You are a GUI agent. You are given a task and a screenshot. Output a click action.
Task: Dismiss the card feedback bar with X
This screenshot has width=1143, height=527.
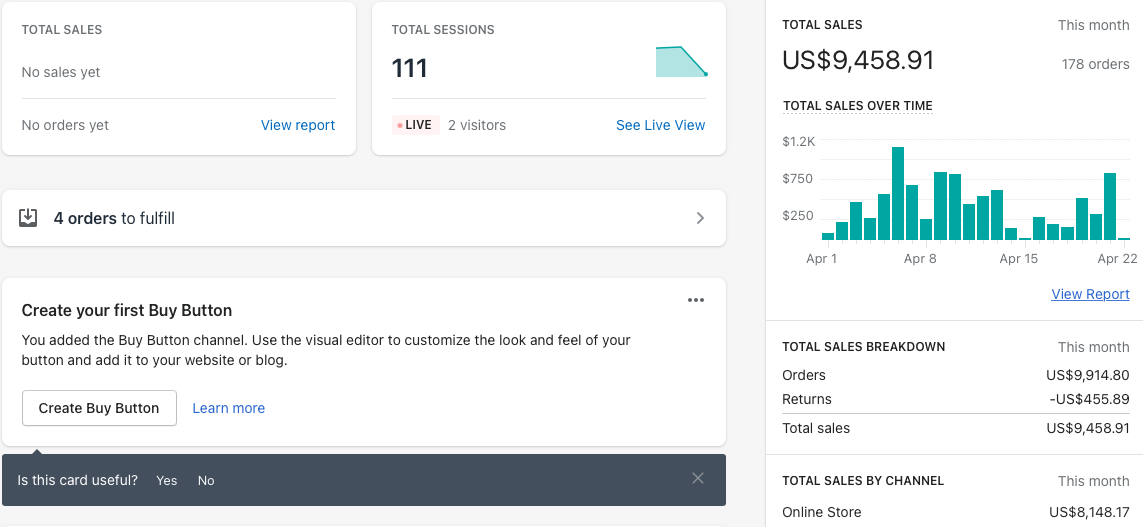coord(698,479)
